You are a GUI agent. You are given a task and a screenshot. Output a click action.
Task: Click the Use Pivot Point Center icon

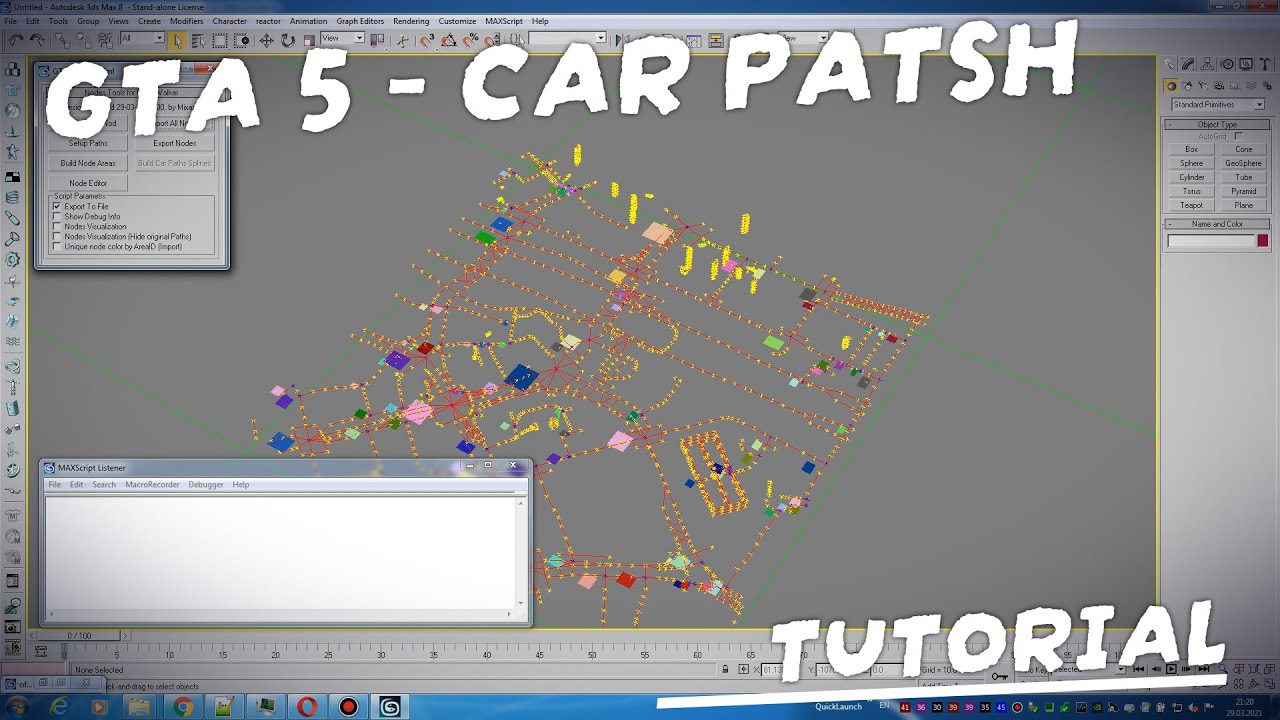coord(377,40)
